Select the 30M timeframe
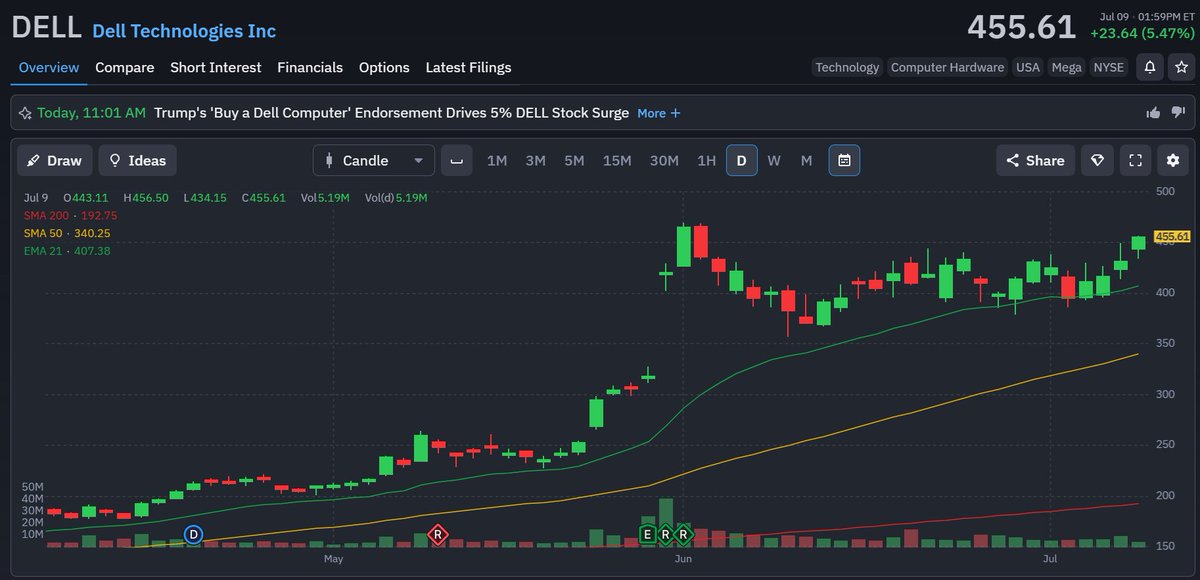The width and height of the screenshot is (1200, 580). [x=664, y=160]
